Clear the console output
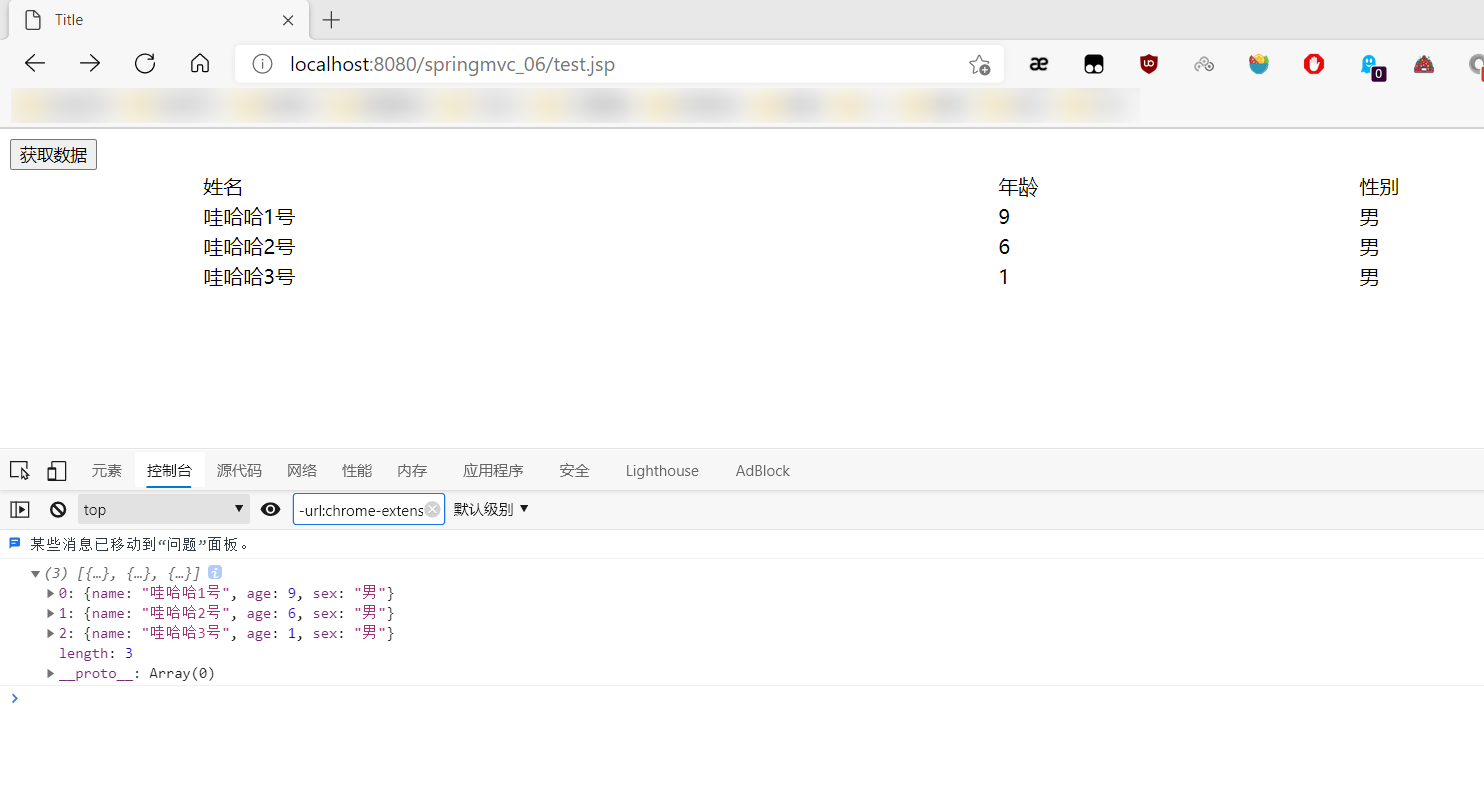This screenshot has width=1484, height=788. tap(58, 510)
